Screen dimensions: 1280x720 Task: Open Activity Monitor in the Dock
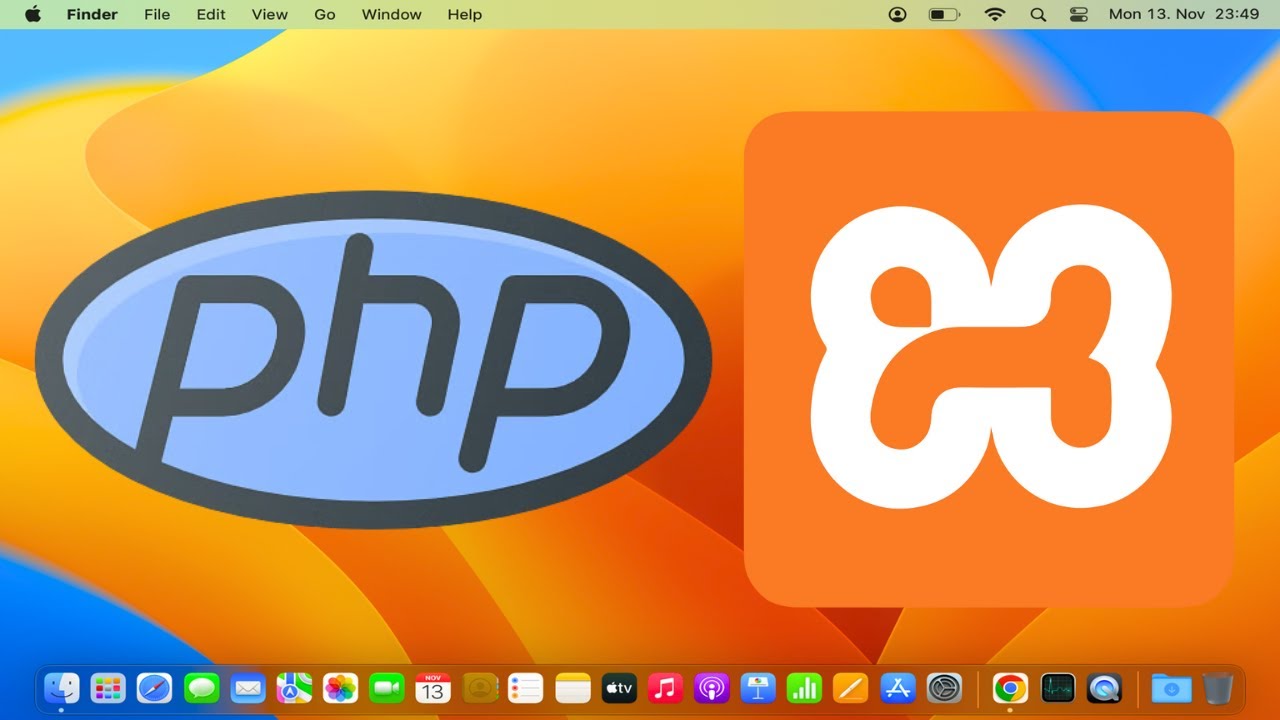pyautogui.click(x=1057, y=688)
